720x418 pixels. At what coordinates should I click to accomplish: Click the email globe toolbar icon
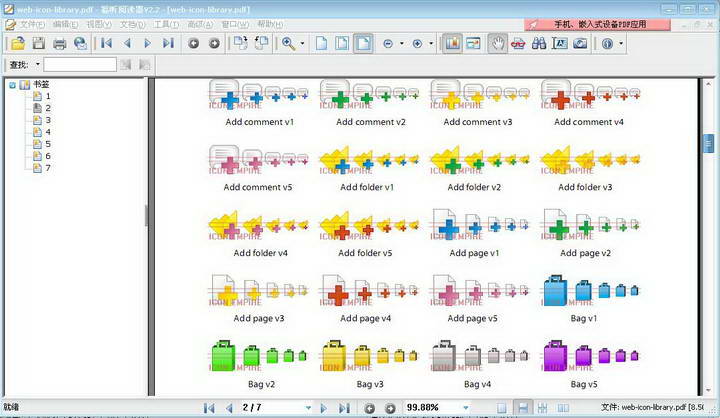[x=80, y=44]
